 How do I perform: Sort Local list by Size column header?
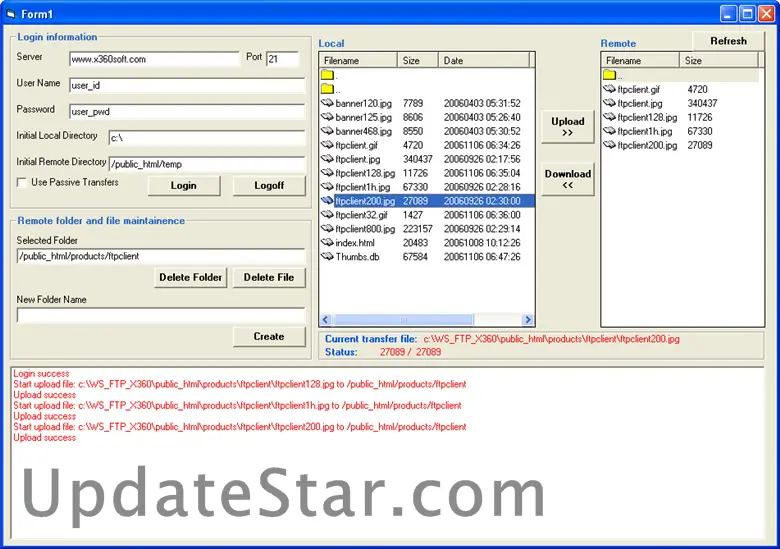pyautogui.click(x=418, y=61)
